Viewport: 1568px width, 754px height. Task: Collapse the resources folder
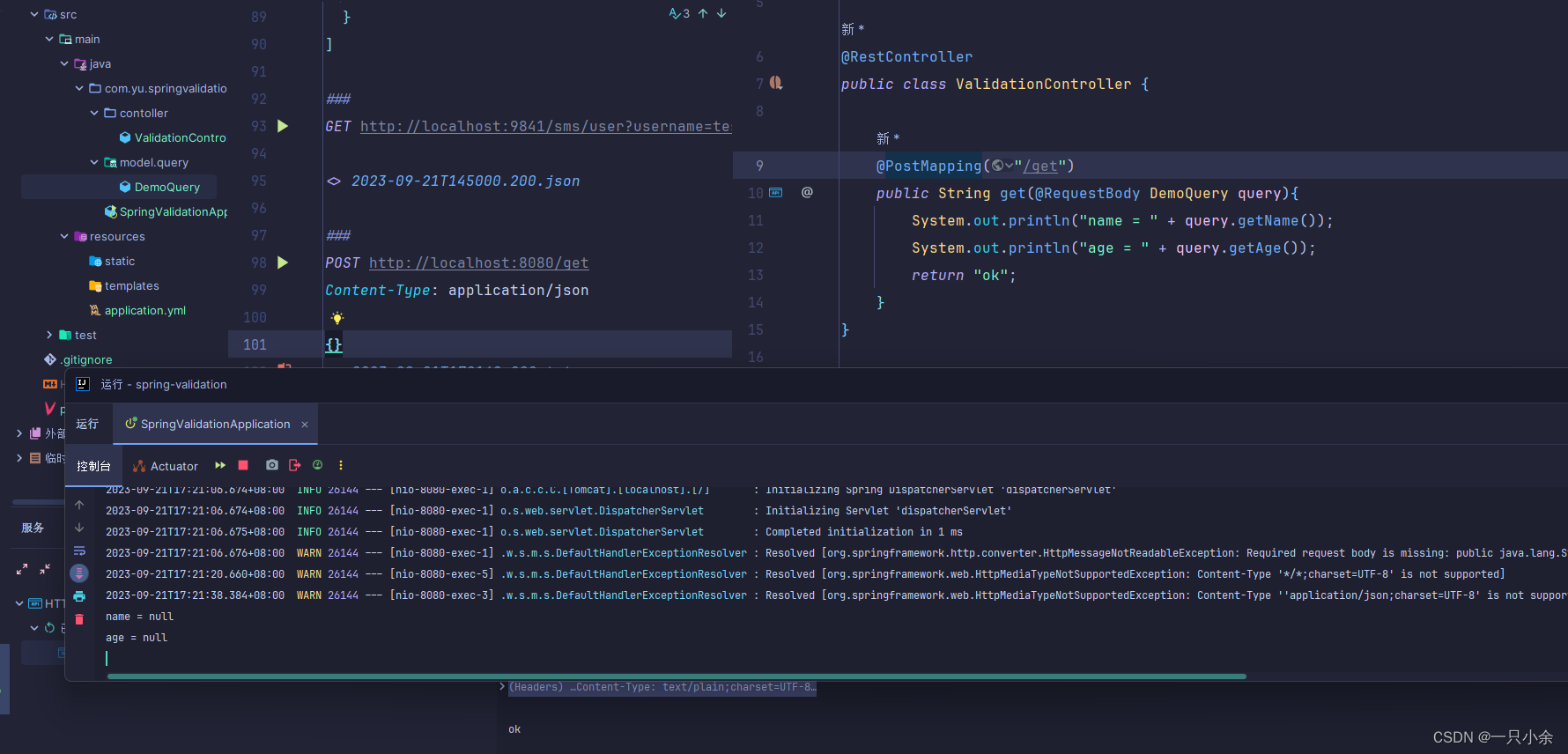pyautogui.click(x=64, y=236)
